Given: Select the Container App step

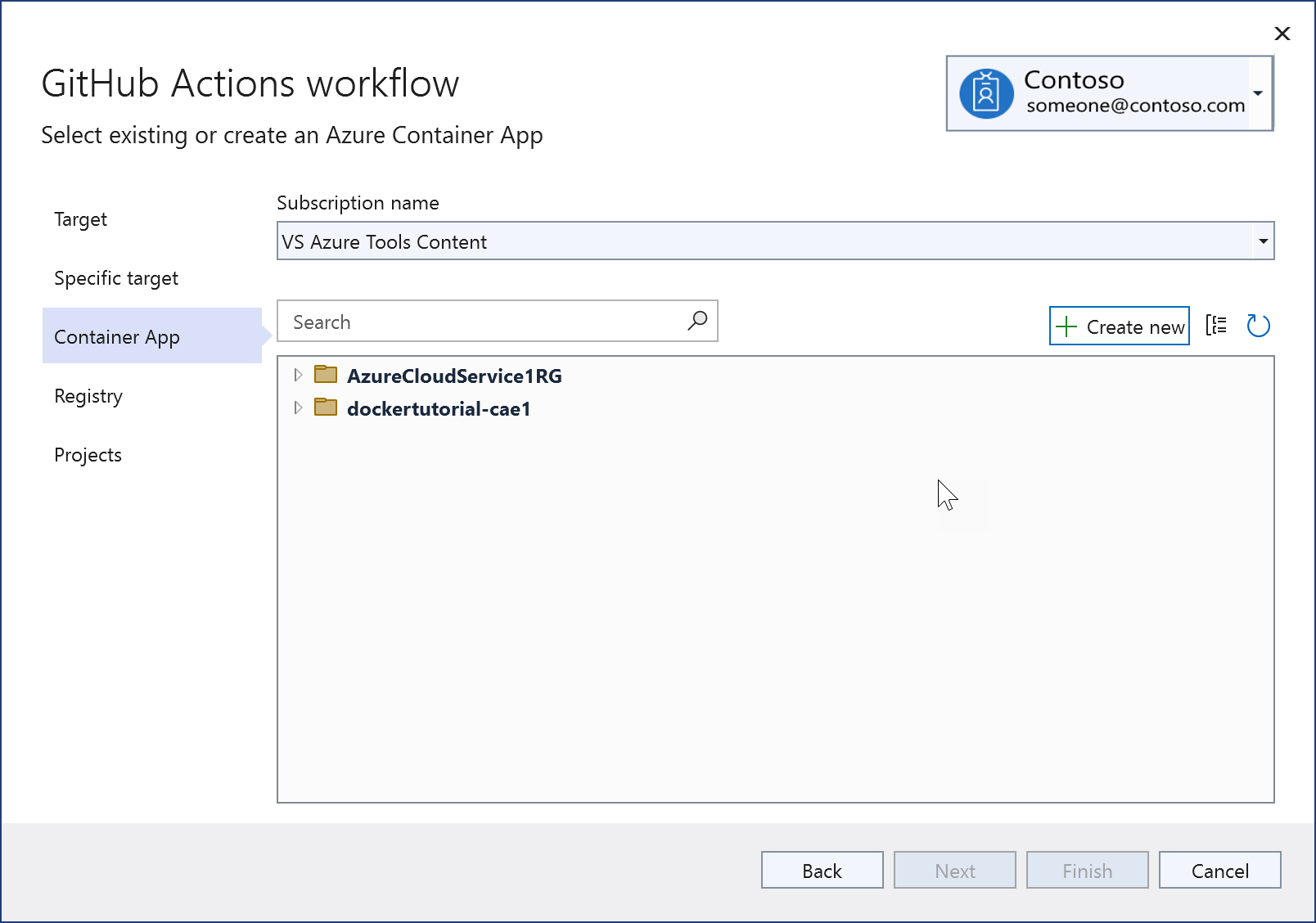Looking at the screenshot, I should (x=116, y=336).
